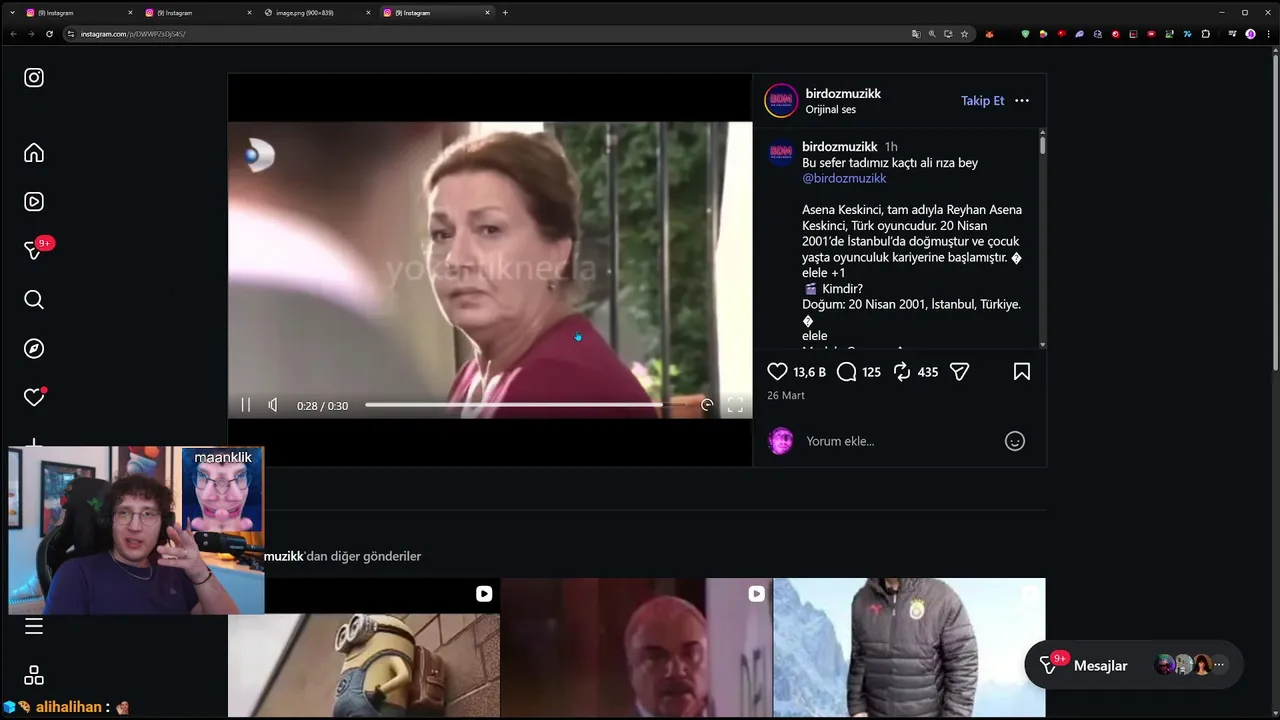Go back with the browser back arrow
1280x720 pixels.
click(x=13, y=34)
